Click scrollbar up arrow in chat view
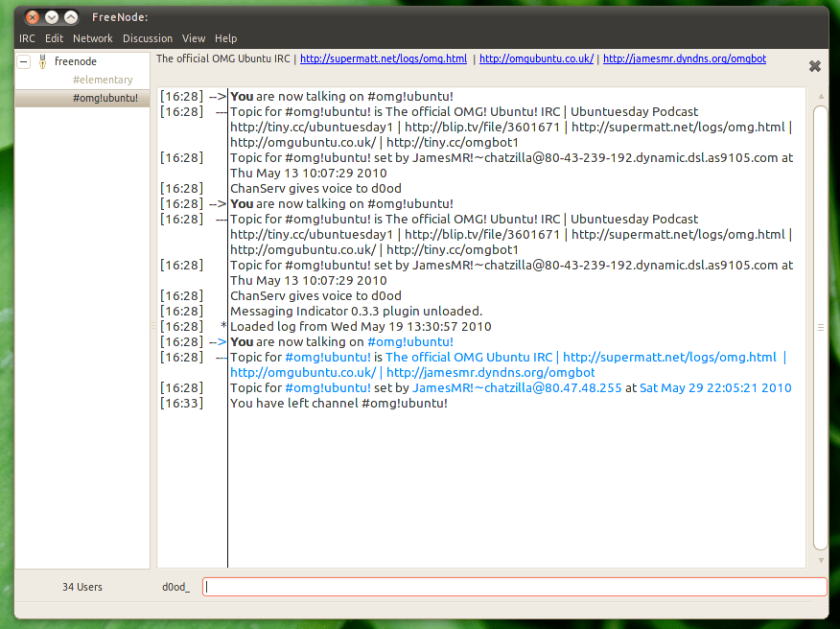This screenshot has width=840, height=629. [x=821, y=96]
